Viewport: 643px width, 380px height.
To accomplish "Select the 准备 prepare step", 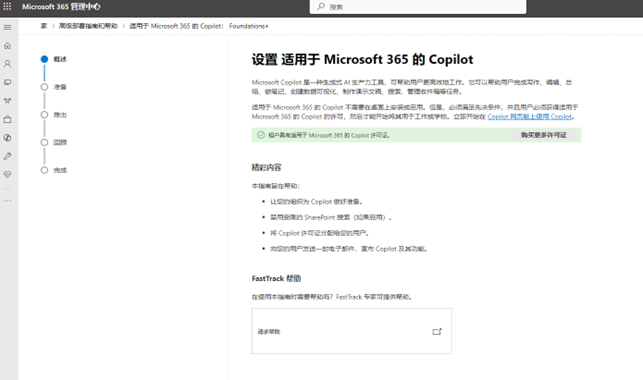I will pos(54,87).
